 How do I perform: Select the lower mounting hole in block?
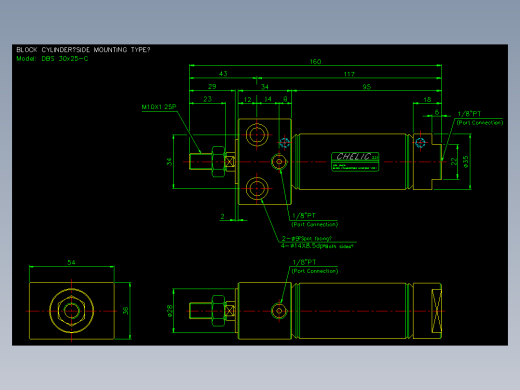coord(257,188)
